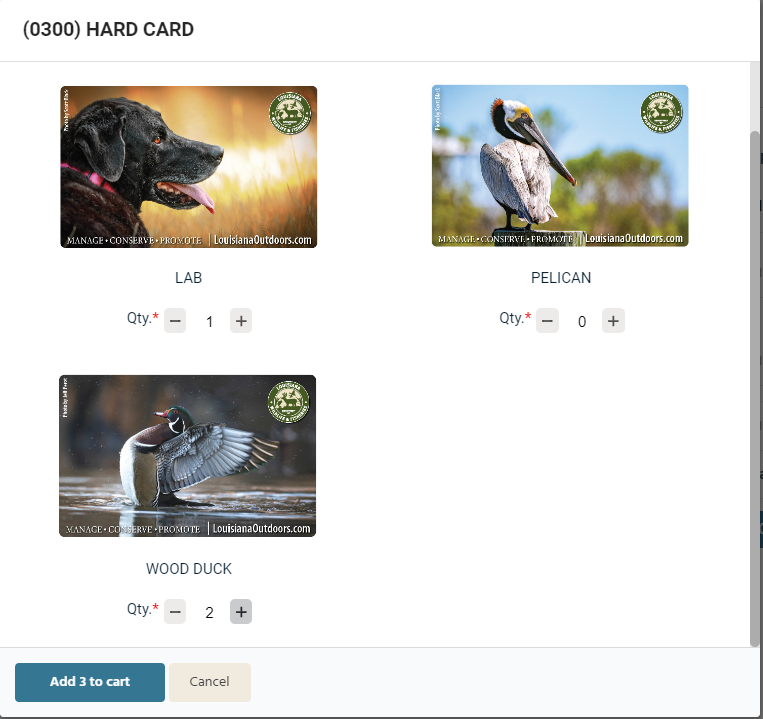This screenshot has width=763, height=719.
Task: Cancel the hard card selection
Action: click(210, 682)
